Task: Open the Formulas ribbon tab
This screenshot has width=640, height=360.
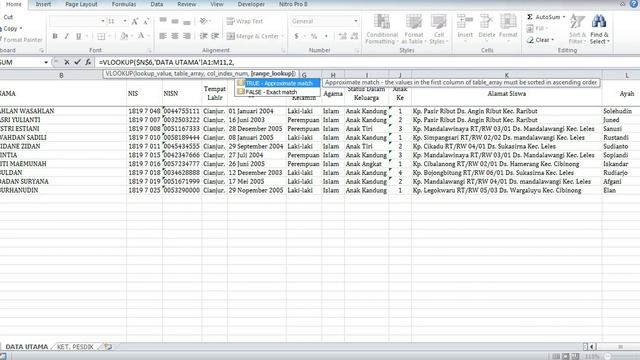Action: [x=124, y=4]
